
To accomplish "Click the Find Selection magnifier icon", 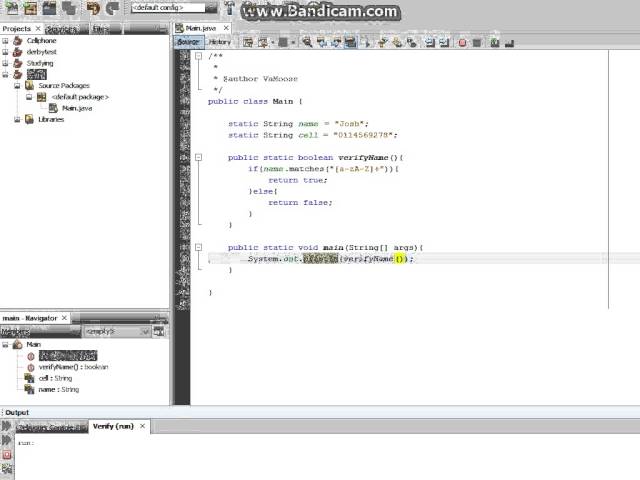I will [x=307, y=42].
